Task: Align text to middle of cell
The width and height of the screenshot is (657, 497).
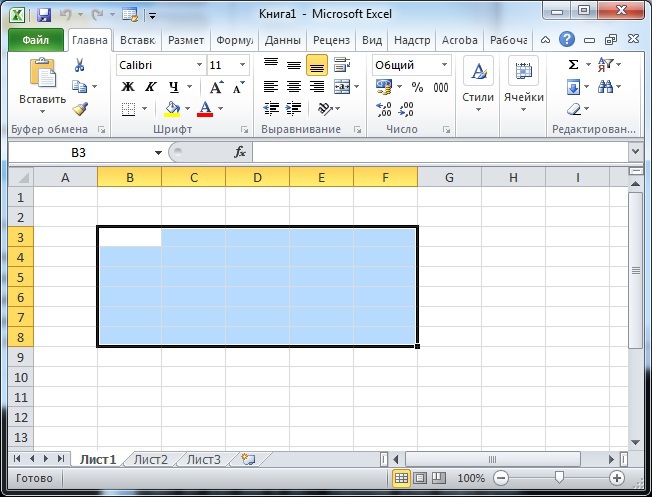Action: coord(294,65)
